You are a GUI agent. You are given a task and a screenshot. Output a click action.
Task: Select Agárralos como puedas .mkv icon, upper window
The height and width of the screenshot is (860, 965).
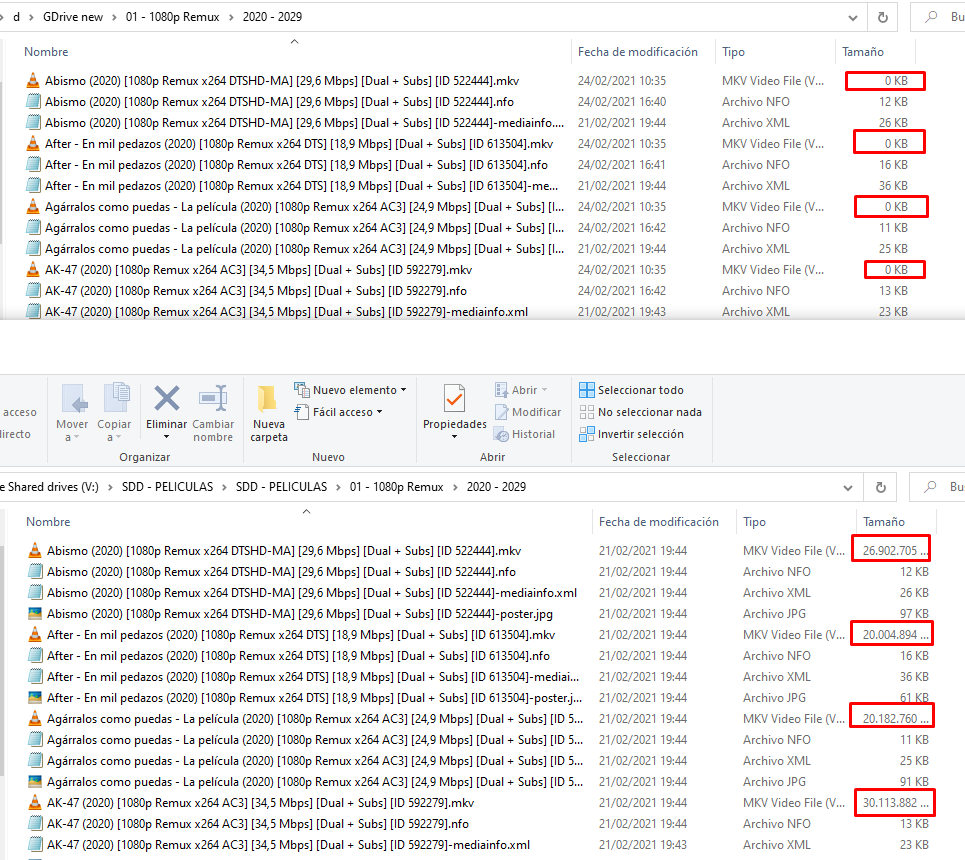click(33, 207)
